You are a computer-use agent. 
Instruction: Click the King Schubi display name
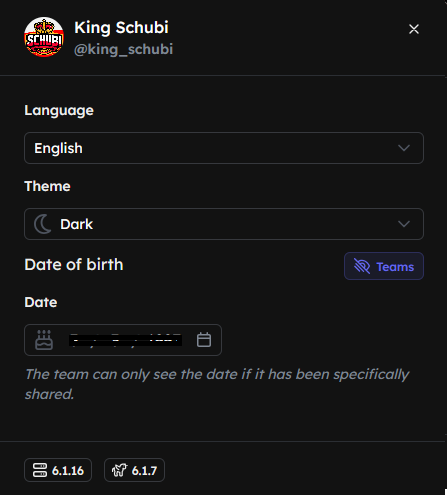click(121, 28)
